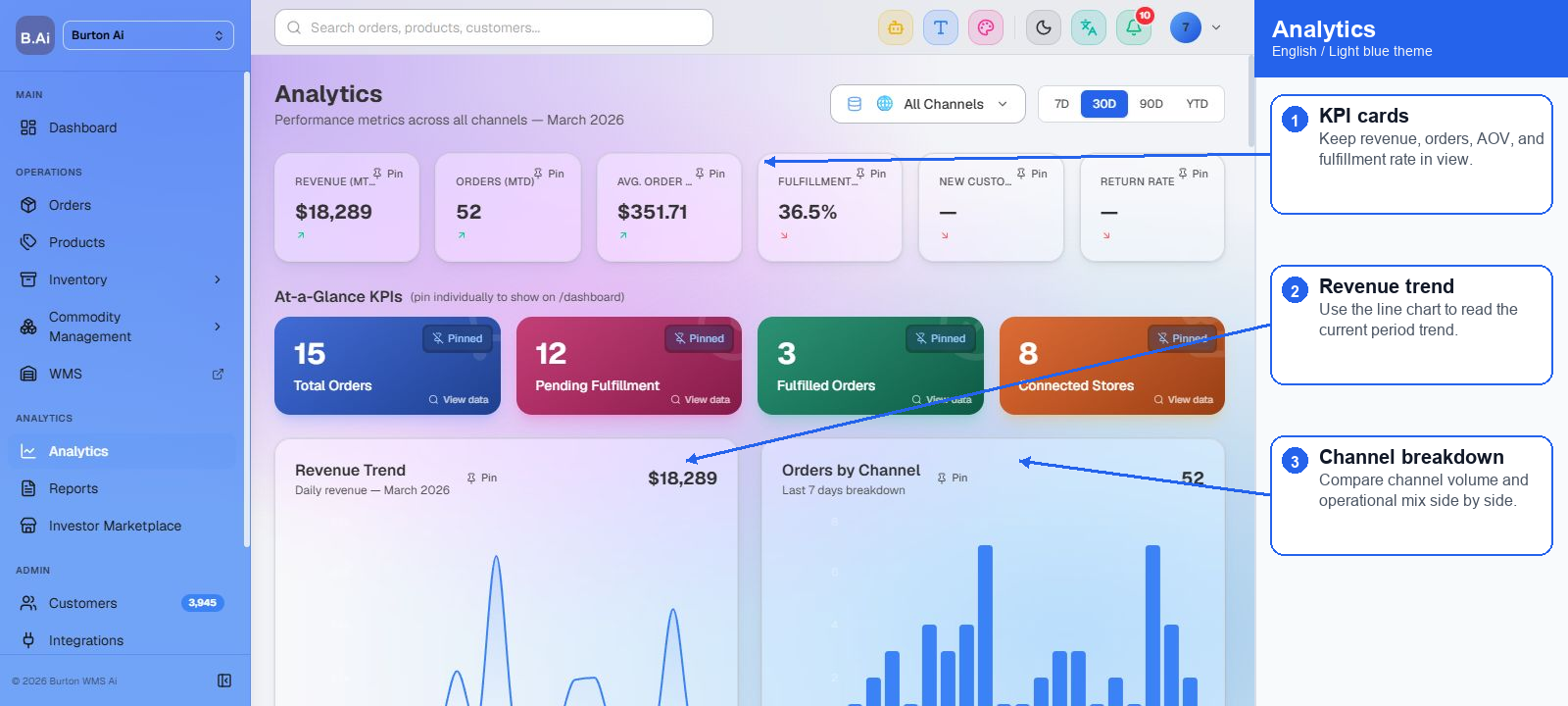The height and width of the screenshot is (706, 1568).
Task: Open the typography settings T icon
Action: point(941,27)
